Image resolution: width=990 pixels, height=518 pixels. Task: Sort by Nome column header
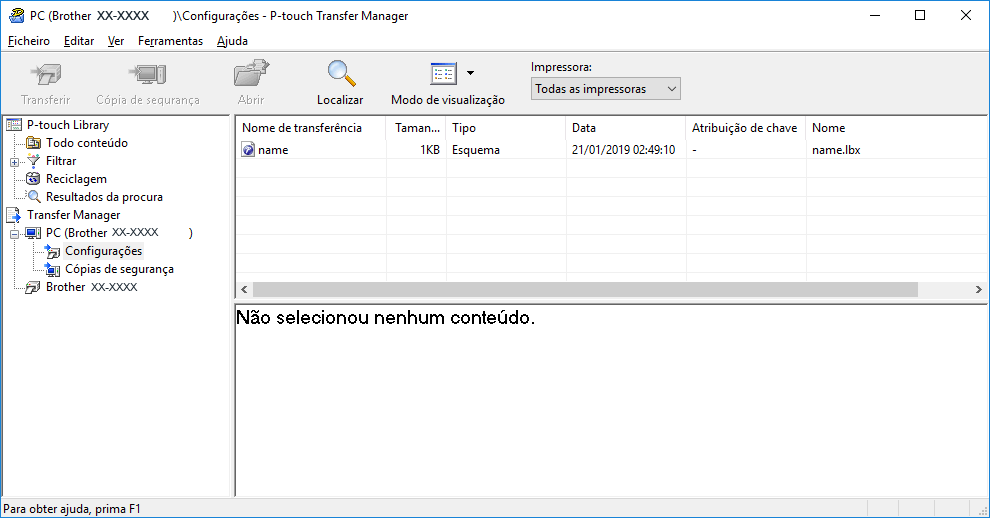point(897,128)
